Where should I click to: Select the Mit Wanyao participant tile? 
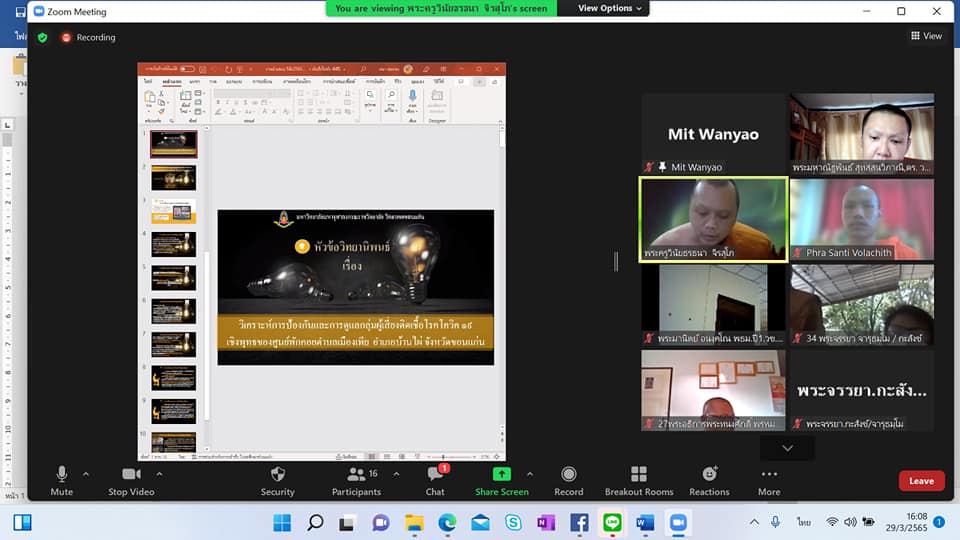coord(713,134)
